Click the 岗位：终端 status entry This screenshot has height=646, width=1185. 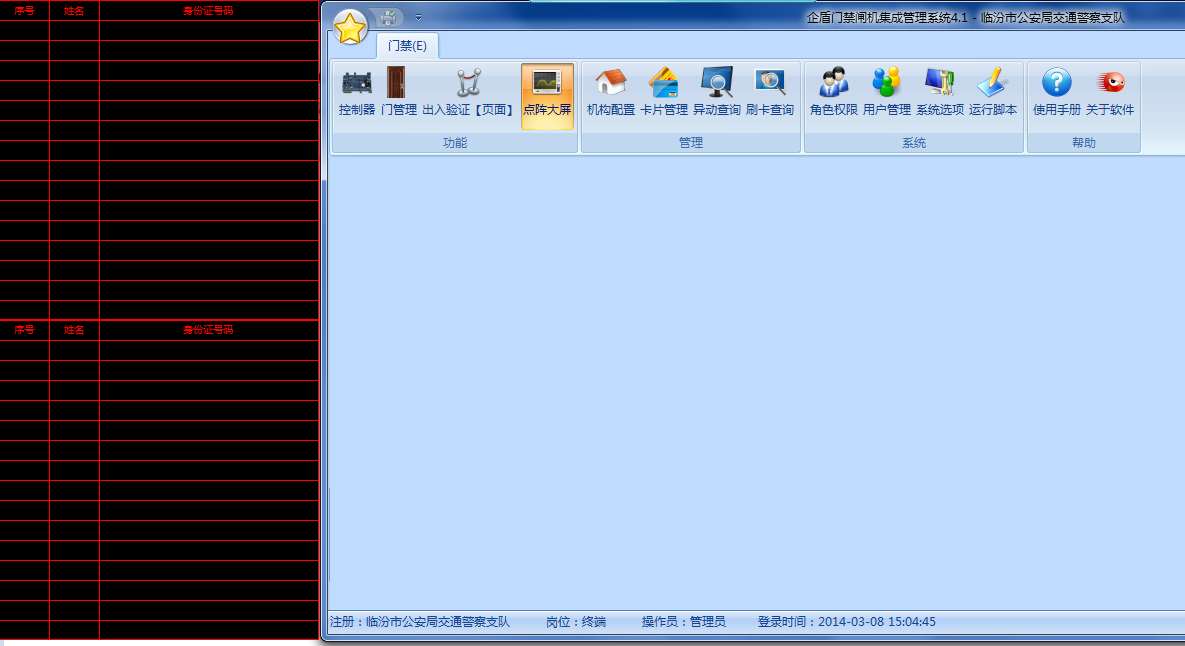(x=576, y=622)
